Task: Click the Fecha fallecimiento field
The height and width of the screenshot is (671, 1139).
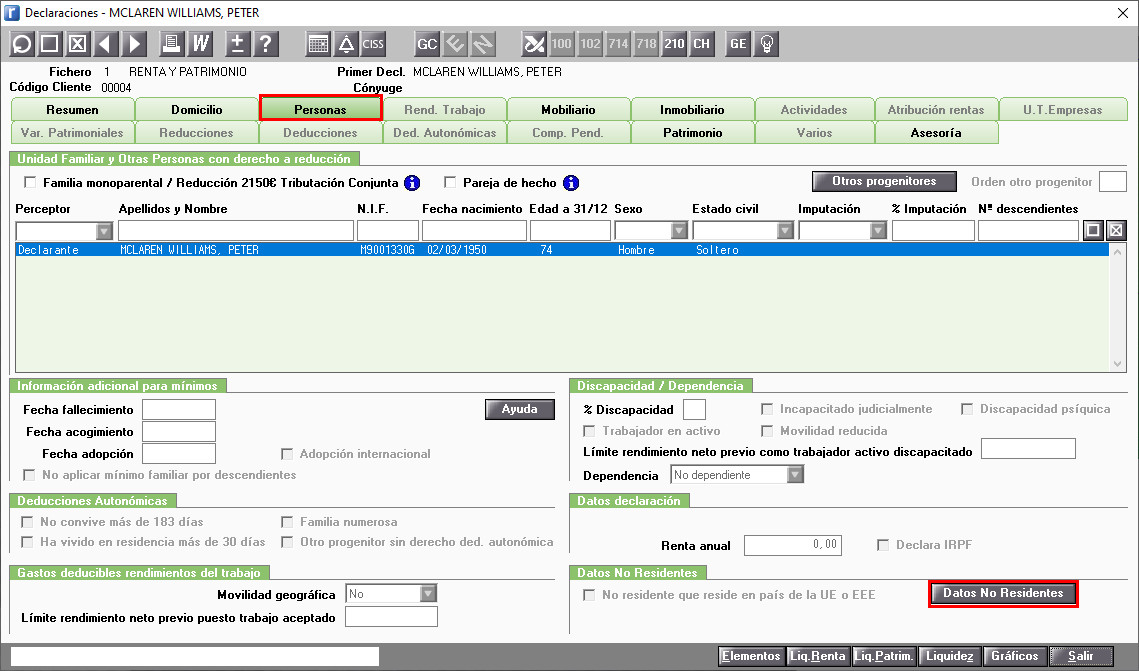Action: (179, 410)
